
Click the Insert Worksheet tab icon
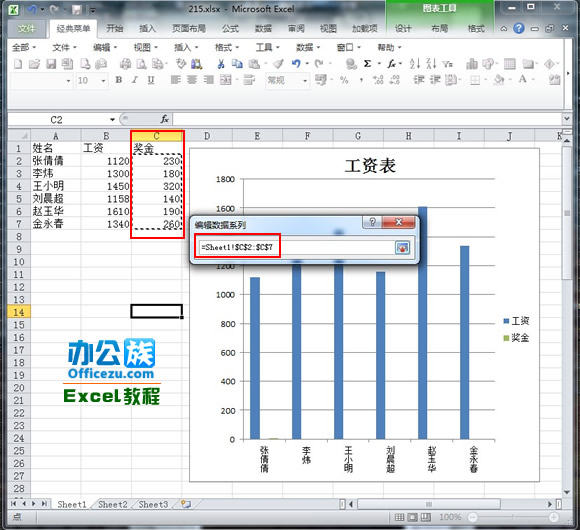(x=186, y=504)
